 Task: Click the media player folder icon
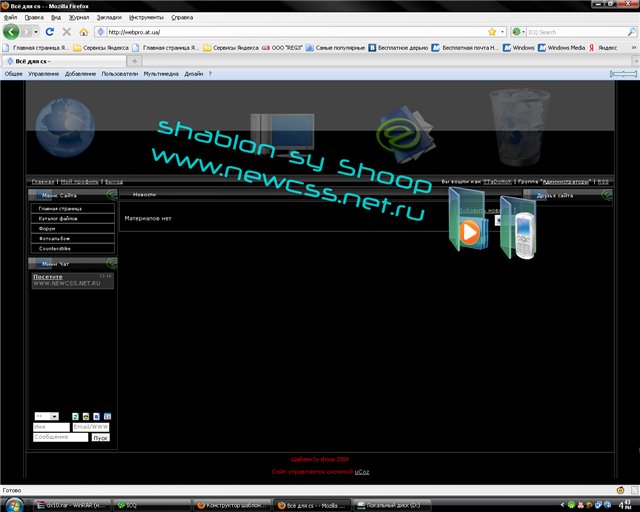click(469, 219)
